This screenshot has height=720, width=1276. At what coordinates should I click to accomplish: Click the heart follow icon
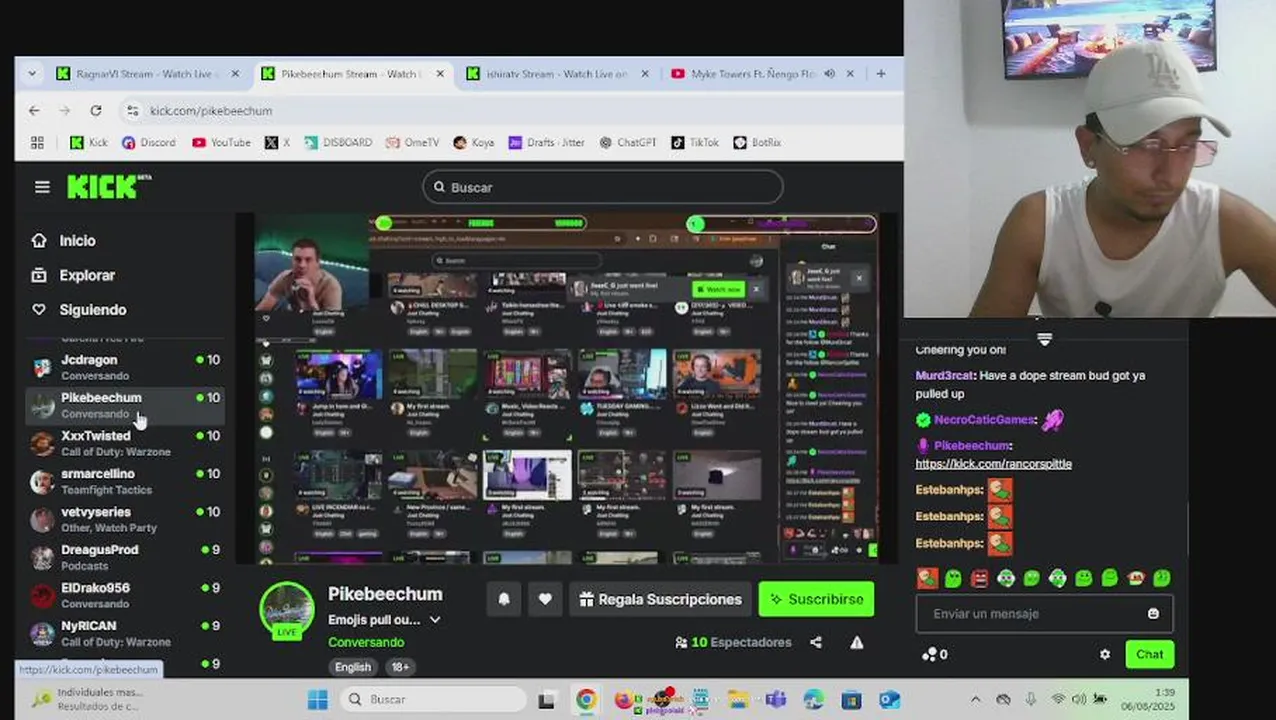tap(545, 599)
